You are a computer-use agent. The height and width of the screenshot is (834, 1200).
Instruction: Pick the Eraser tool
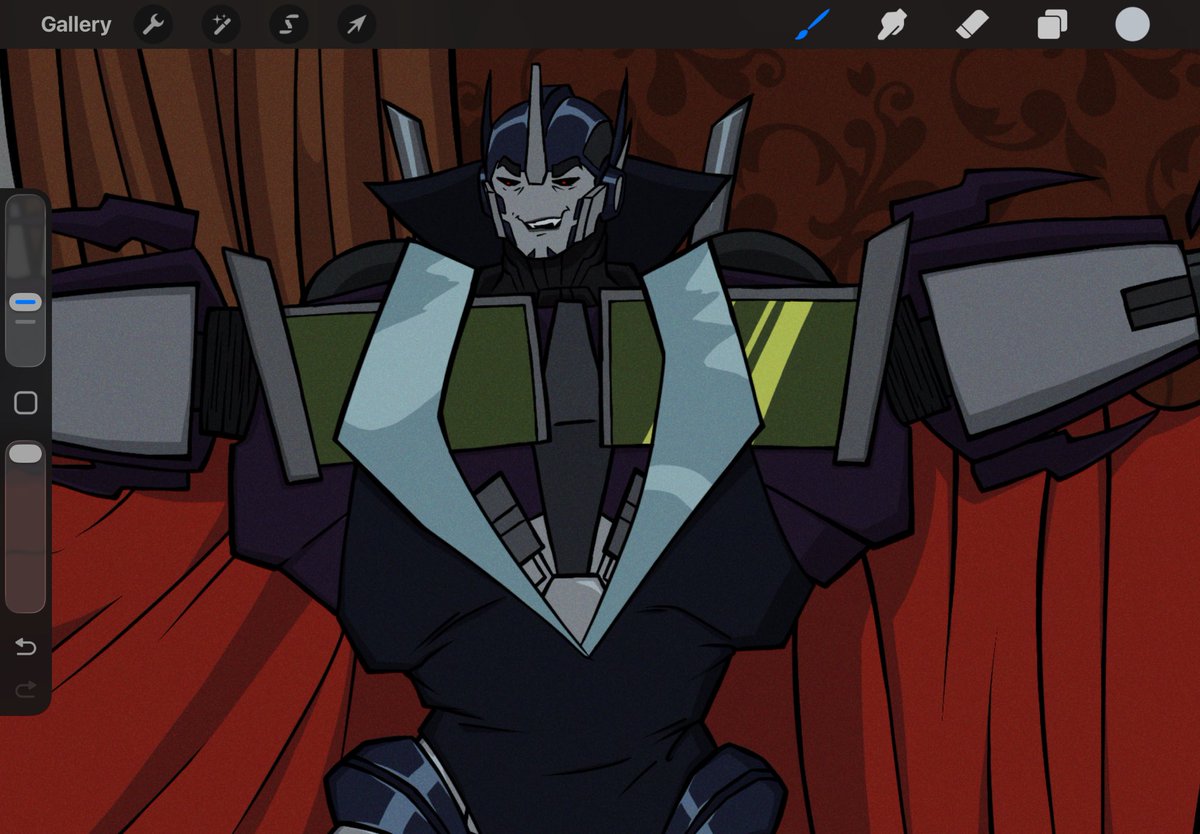coord(972,24)
